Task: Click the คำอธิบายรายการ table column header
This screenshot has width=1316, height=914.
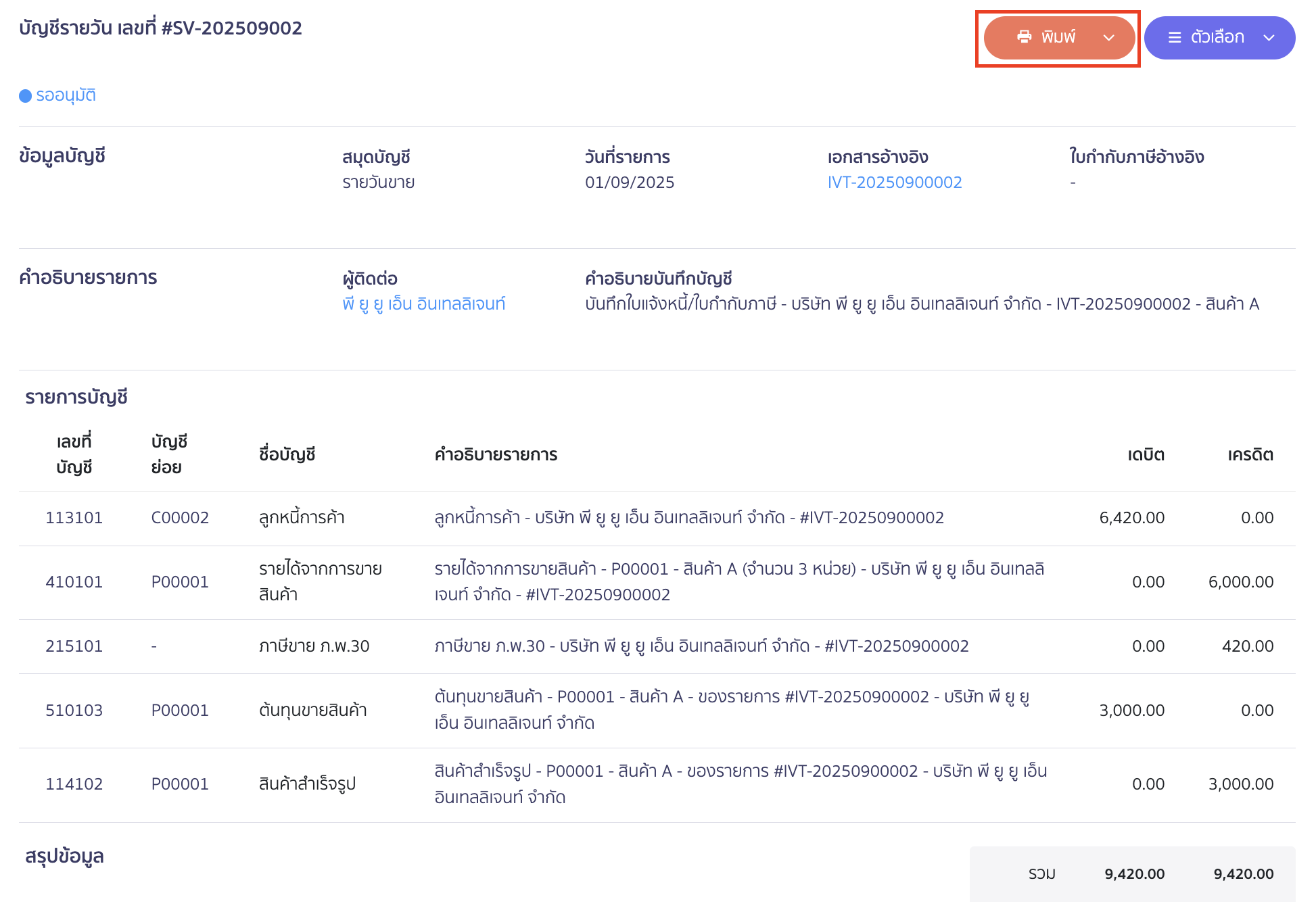Action: (x=496, y=455)
